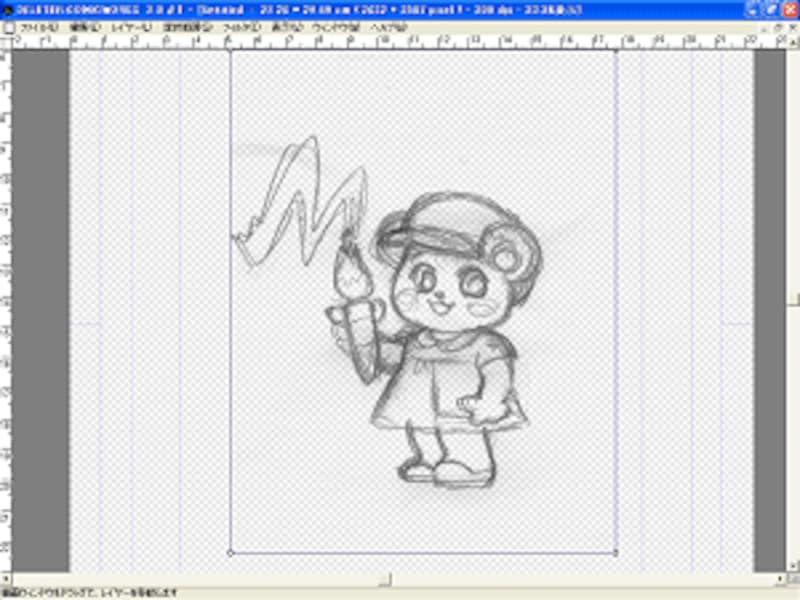Open the フィルタ (Filter) menu
Screen dimensions: 800x600
click(242, 27)
